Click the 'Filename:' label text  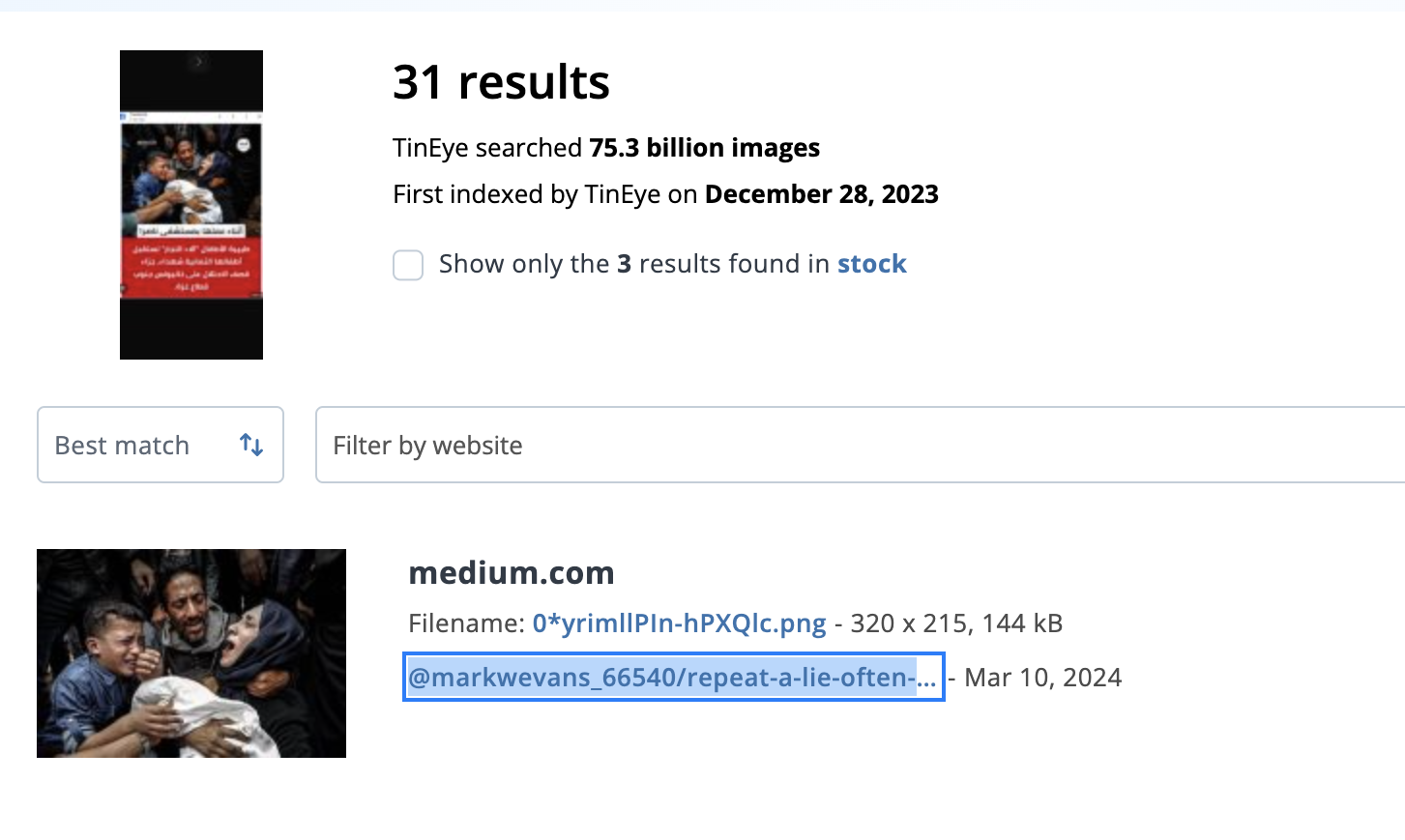tap(466, 623)
